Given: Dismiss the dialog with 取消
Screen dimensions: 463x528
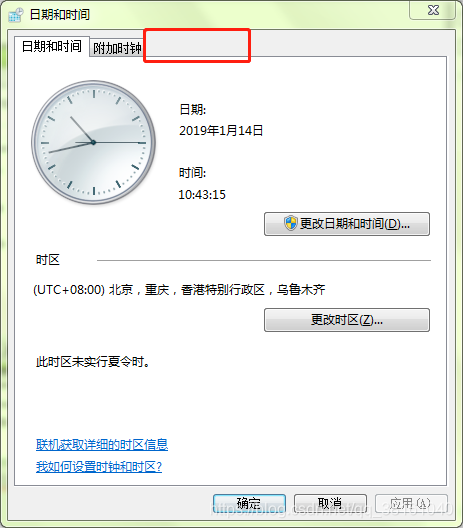Looking at the screenshot, I should point(330,504).
